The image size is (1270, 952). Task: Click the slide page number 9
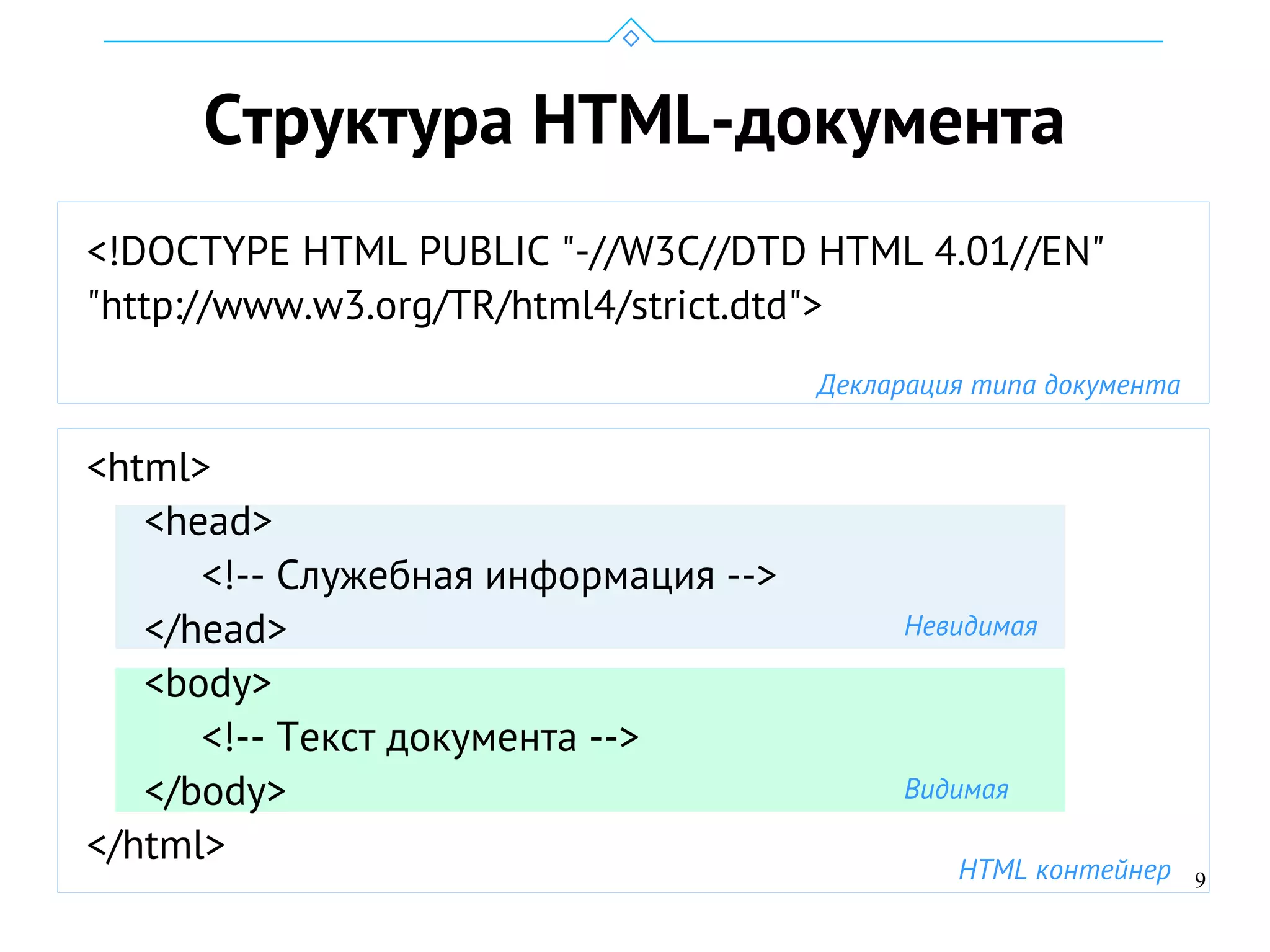(x=1200, y=880)
